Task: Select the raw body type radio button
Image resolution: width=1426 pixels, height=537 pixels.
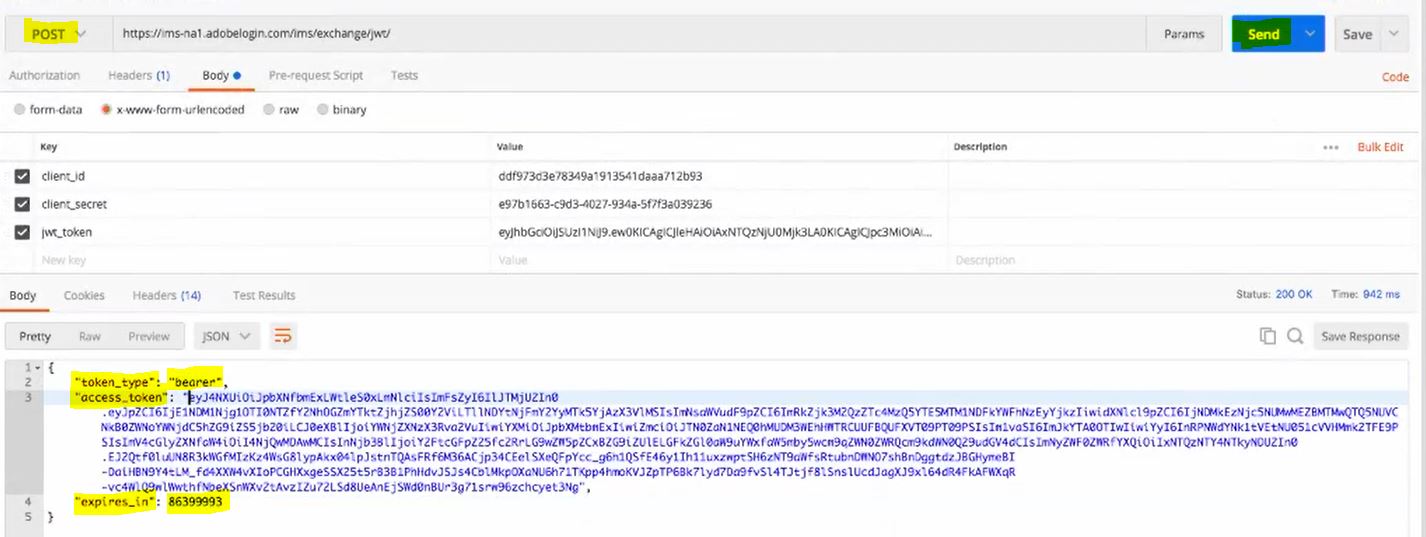Action: point(269,110)
